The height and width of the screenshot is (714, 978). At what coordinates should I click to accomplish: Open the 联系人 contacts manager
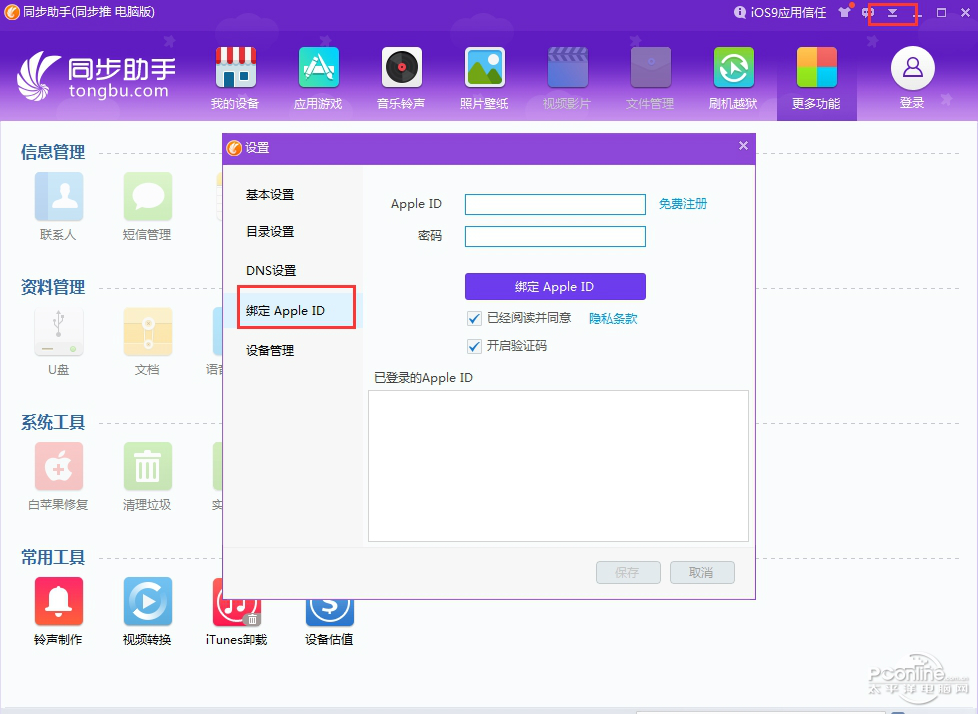point(58,197)
